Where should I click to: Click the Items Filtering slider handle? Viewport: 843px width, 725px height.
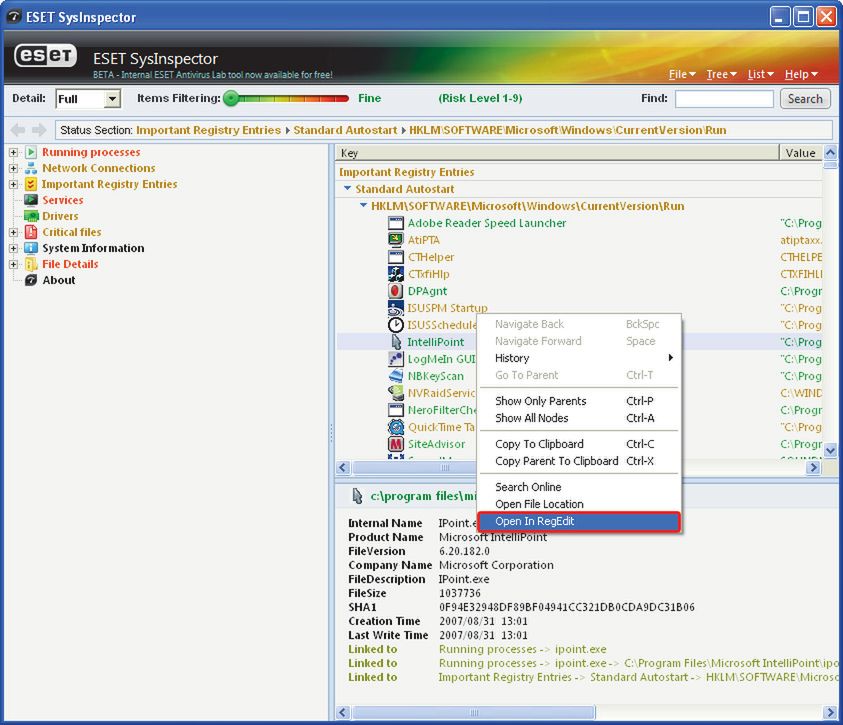point(231,98)
